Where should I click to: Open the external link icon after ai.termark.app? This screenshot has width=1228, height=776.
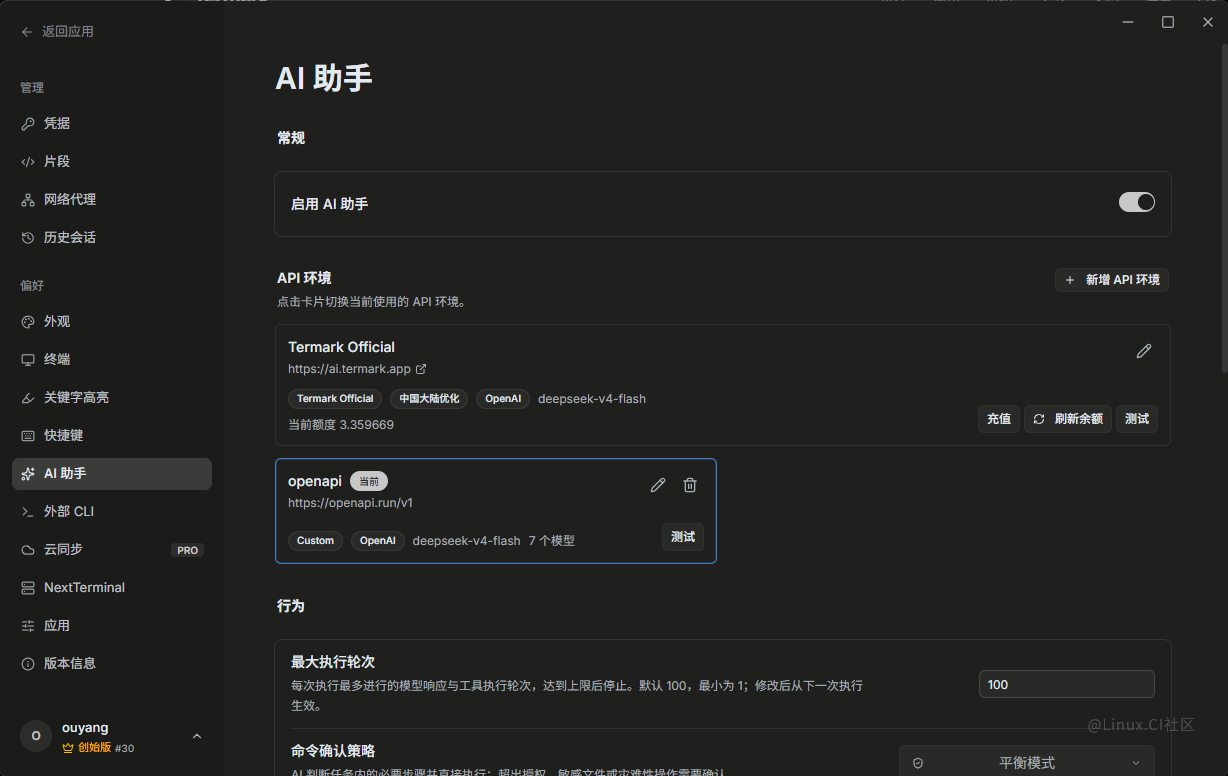[421, 369]
